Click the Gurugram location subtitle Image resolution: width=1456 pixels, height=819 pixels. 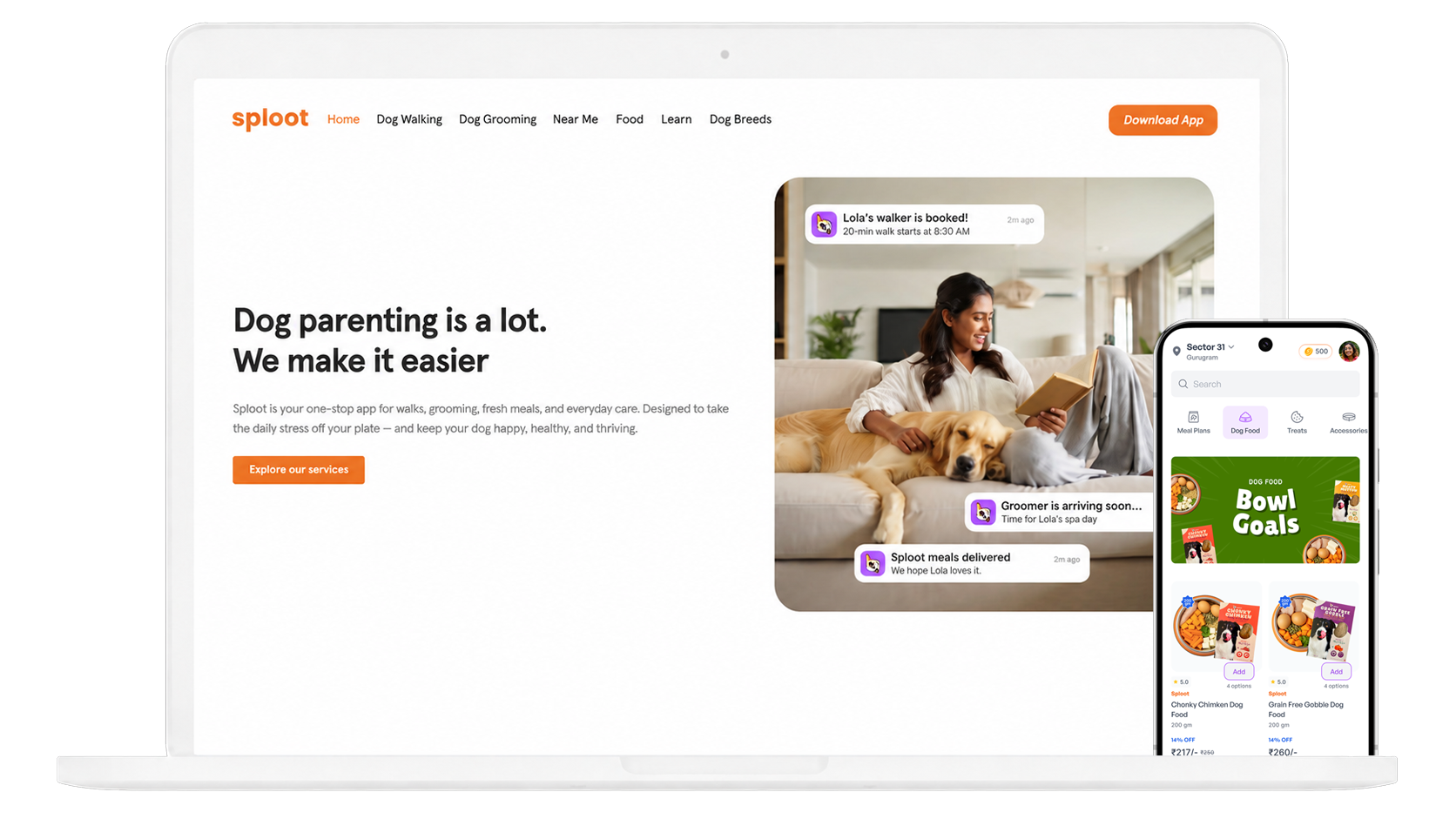point(1202,358)
